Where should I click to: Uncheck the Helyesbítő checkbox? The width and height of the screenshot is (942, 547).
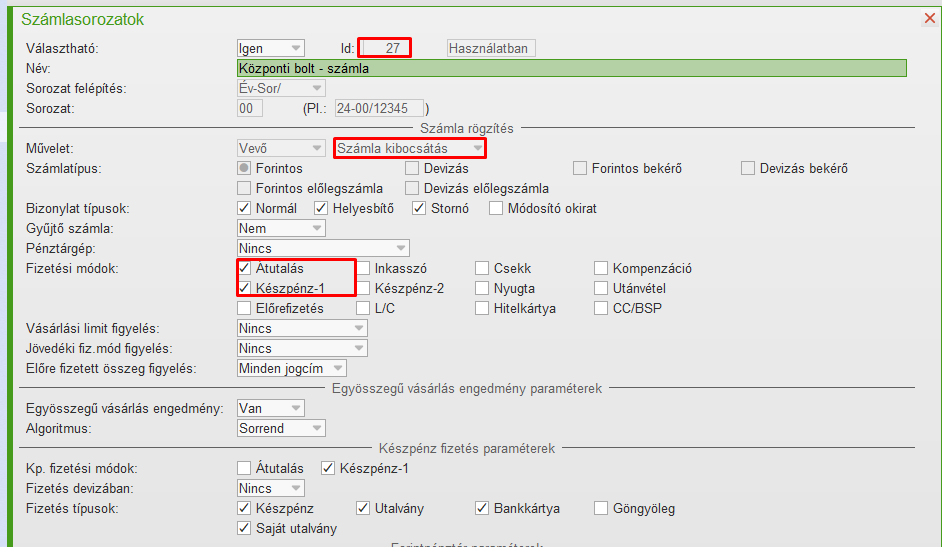(x=321, y=208)
